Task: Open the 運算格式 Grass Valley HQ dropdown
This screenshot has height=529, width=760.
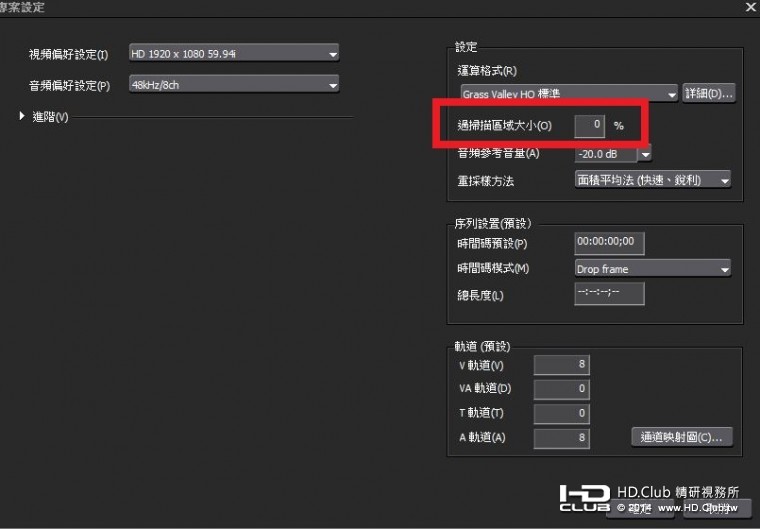Action: pos(569,93)
